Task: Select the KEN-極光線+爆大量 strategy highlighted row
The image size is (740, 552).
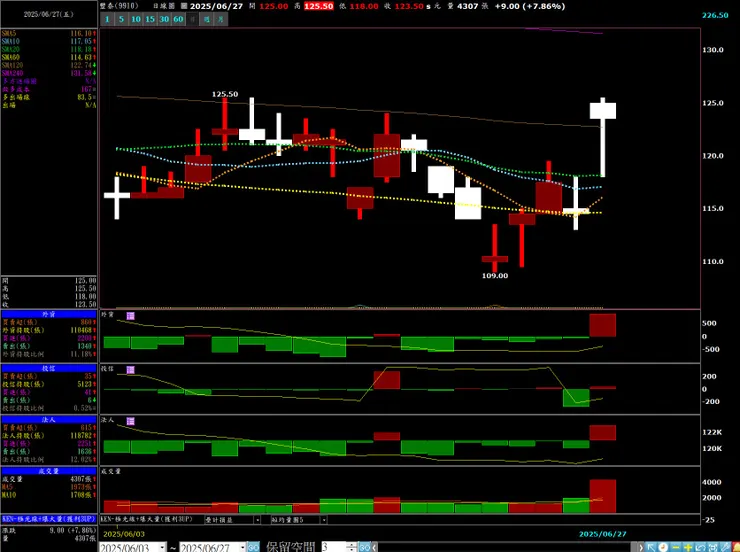Action: pos(49,519)
